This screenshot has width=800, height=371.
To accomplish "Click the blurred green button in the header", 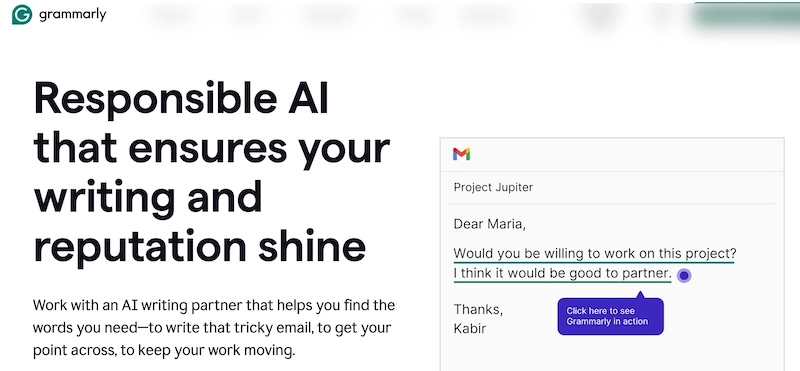I will point(747,16).
